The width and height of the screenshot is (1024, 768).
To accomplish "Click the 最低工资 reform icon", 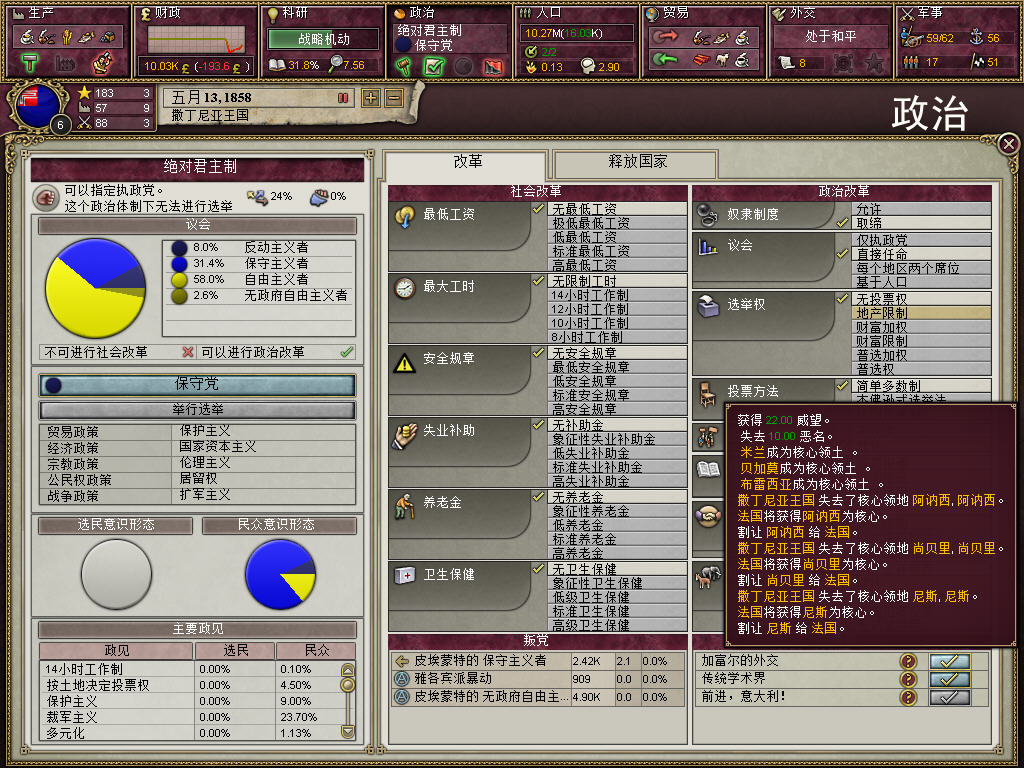I will 405,216.
